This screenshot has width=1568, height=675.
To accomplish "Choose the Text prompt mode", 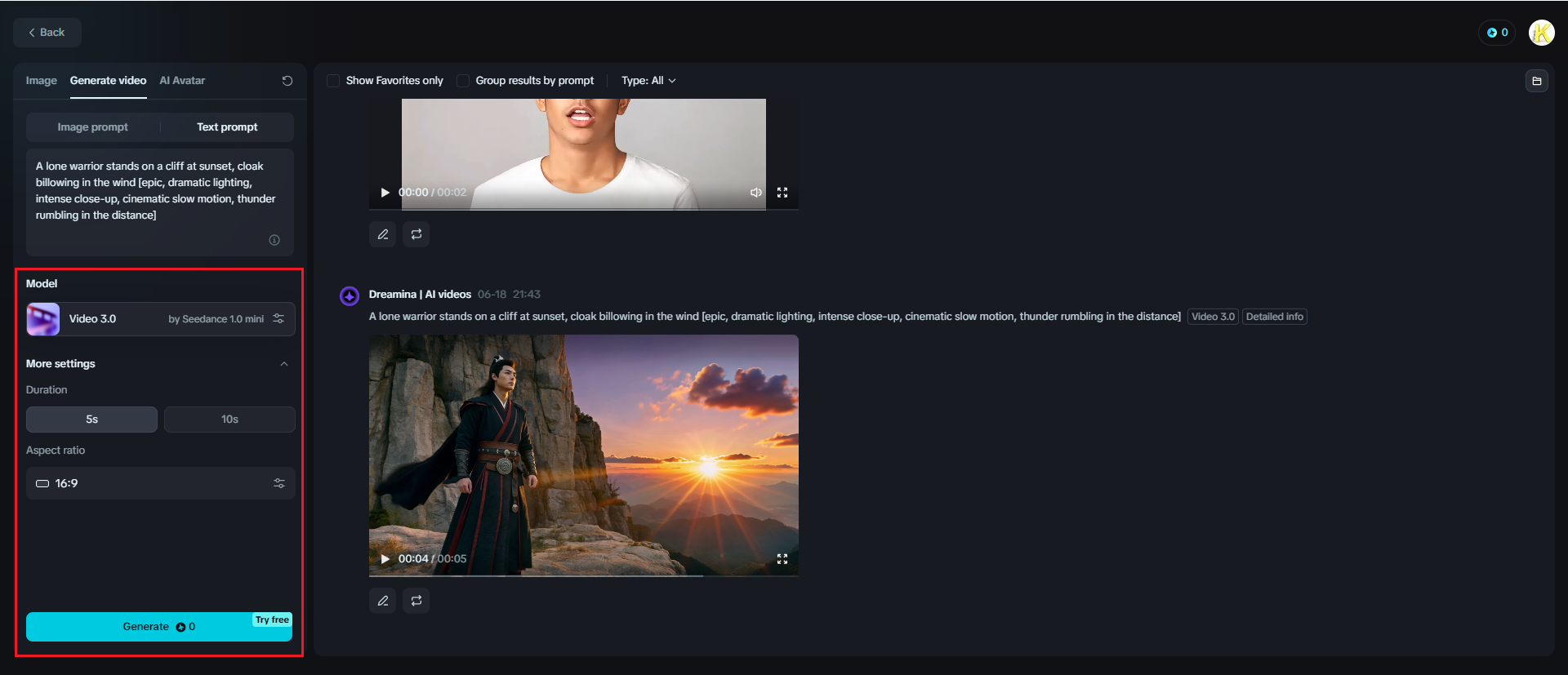I will tap(227, 127).
